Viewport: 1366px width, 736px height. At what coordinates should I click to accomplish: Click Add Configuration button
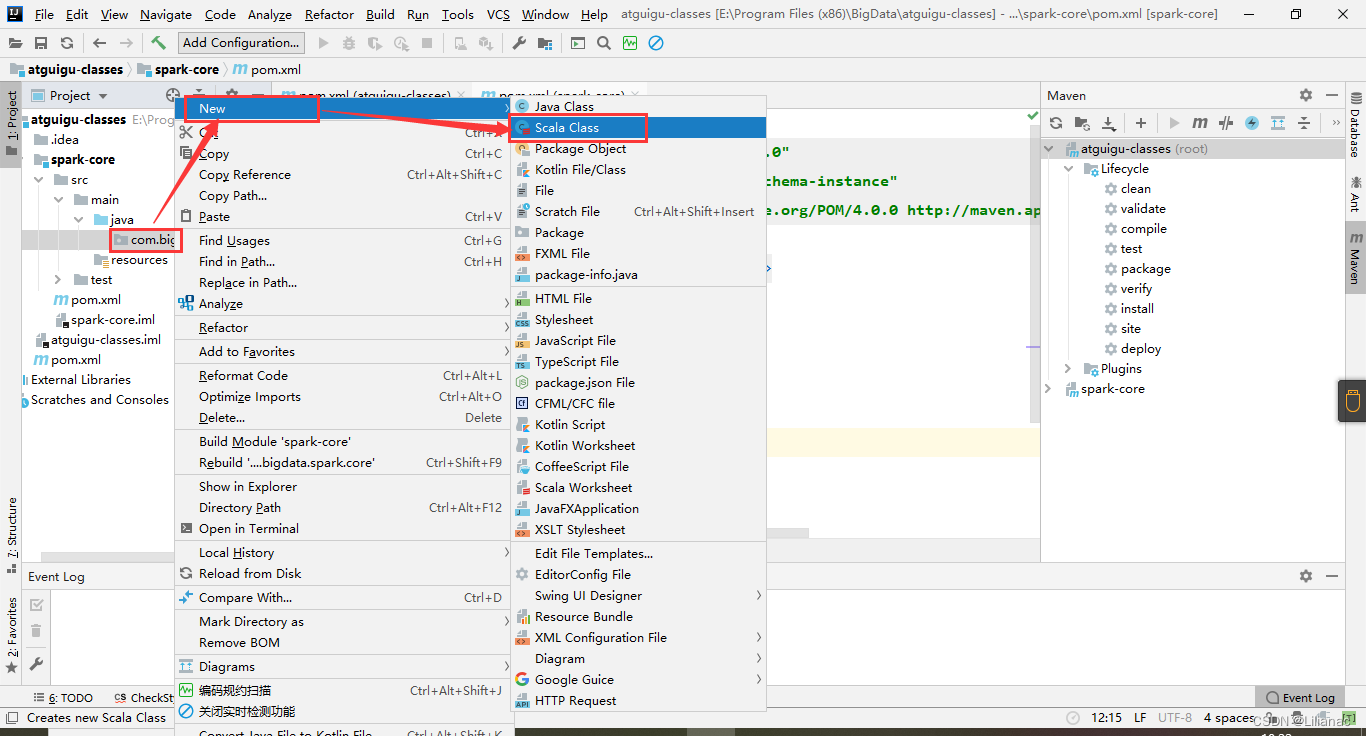point(241,43)
